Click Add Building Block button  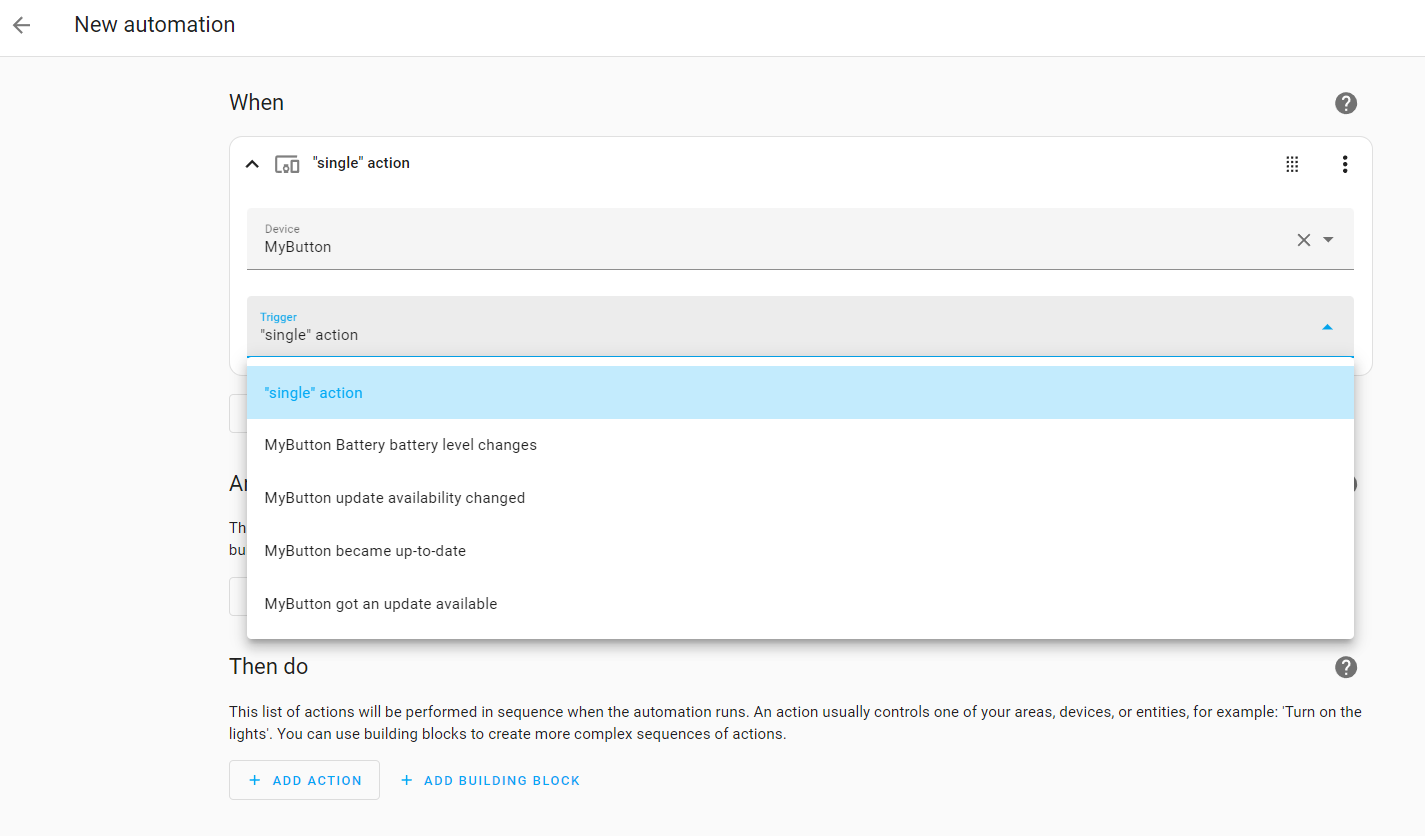[490, 780]
